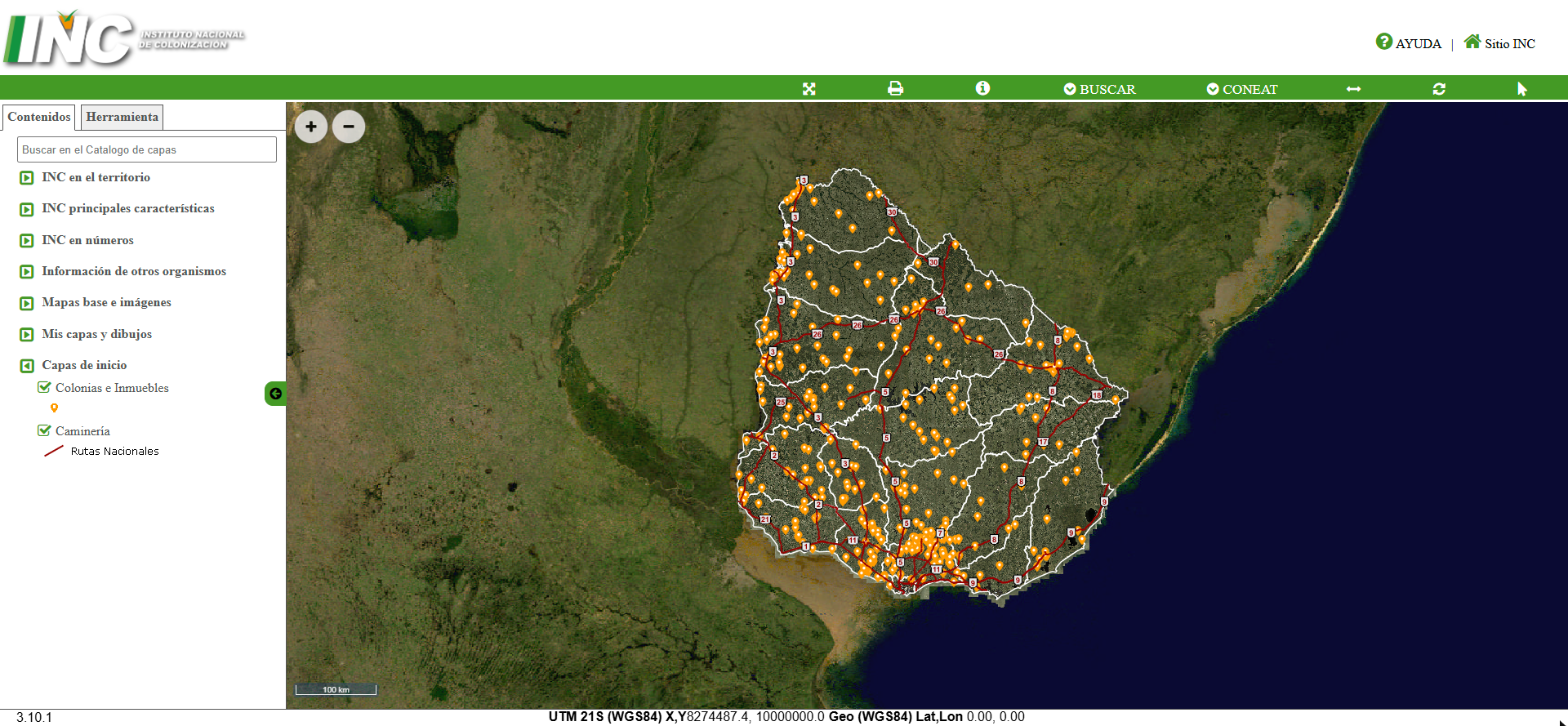This screenshot has width=1568, height=726.
Task: Click the INC Instituto Nacional logo
Action: pyautogui.click(x=124, y=37)
